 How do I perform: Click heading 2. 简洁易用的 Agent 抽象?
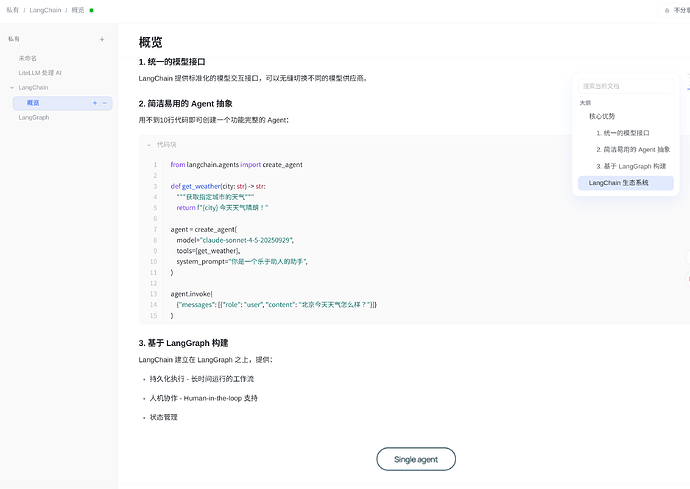coord(185,104)
